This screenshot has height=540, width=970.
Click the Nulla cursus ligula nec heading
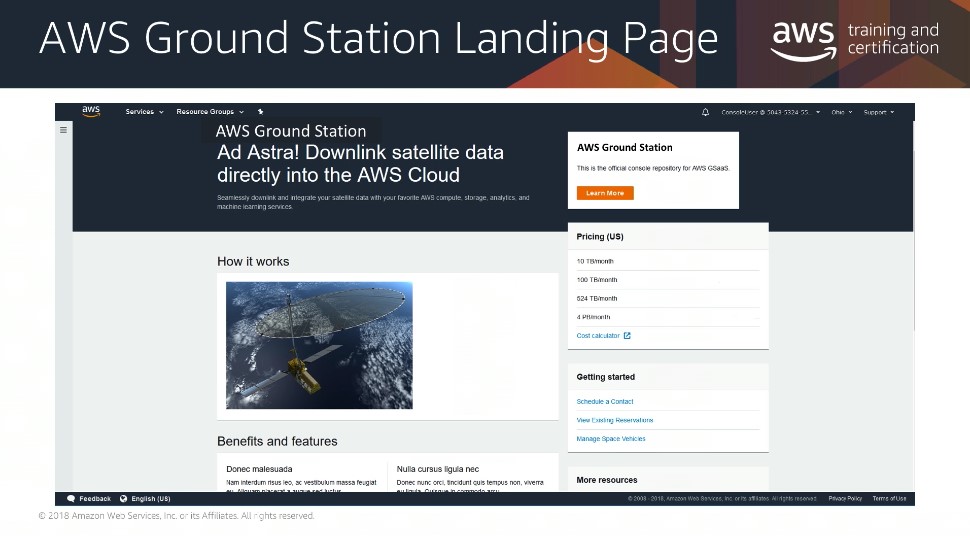[x=437, y=469]
